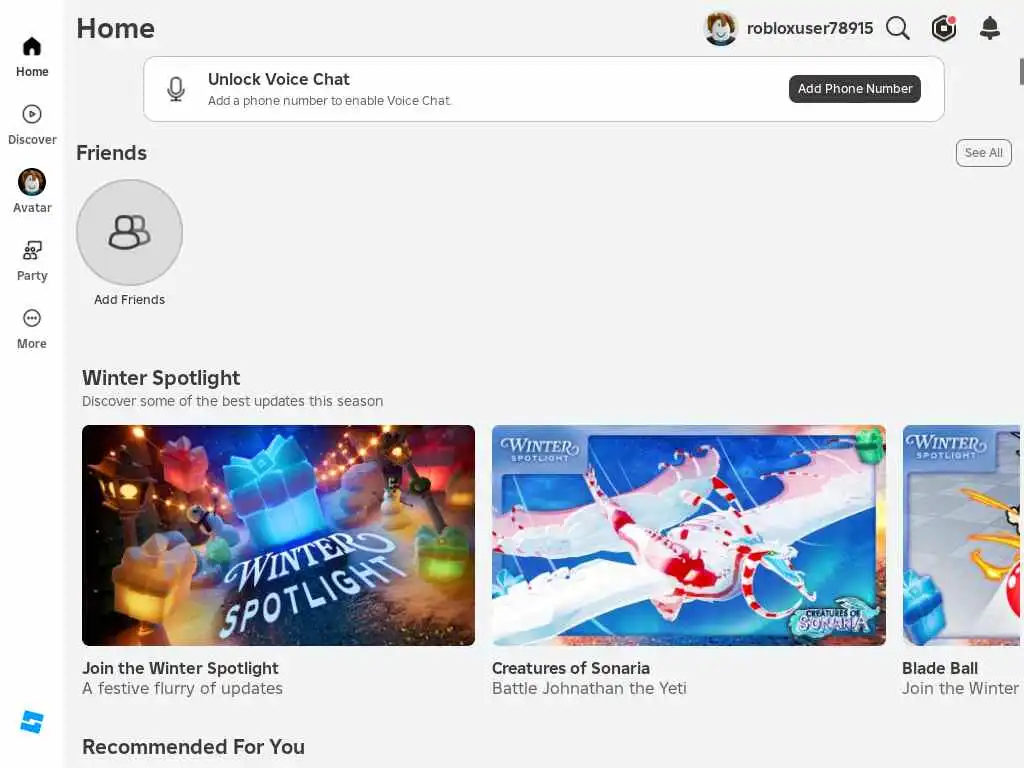The height and width of the screenshot is (768, 1024).
Task: Click the microphone icon in Voice Chat banner
Action: pyautogui.click(x=176, y=89)
